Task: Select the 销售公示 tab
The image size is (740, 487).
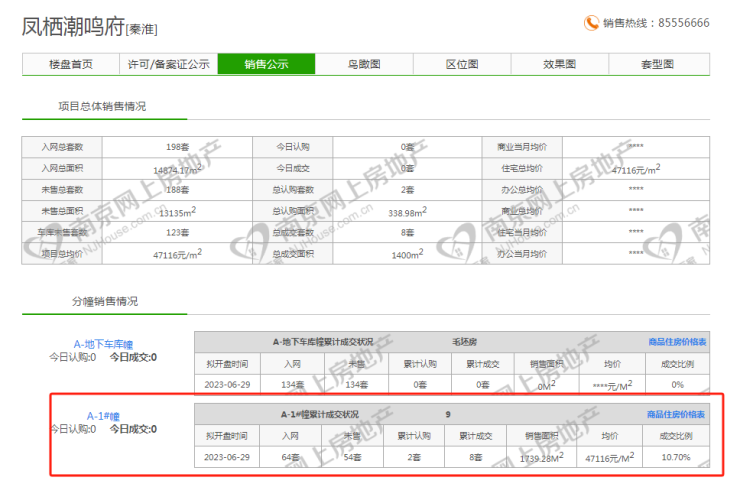Action: tap(266, 64)
